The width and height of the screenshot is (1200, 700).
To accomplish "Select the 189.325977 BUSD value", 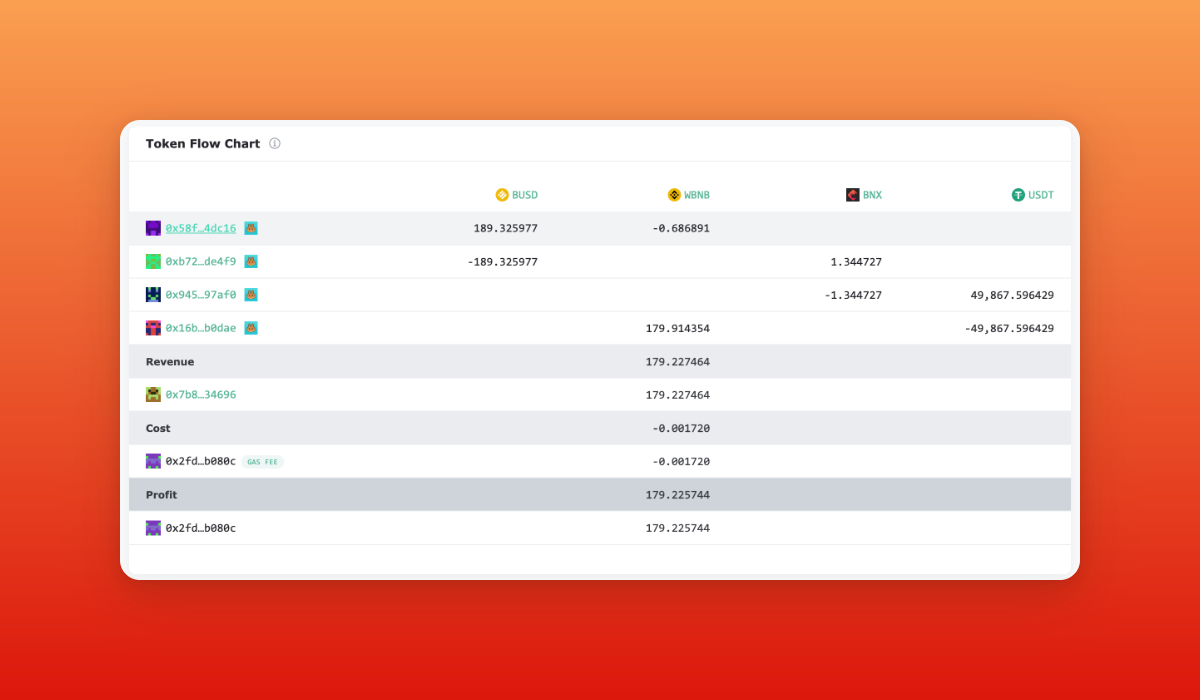I will [x=506, y=228].
